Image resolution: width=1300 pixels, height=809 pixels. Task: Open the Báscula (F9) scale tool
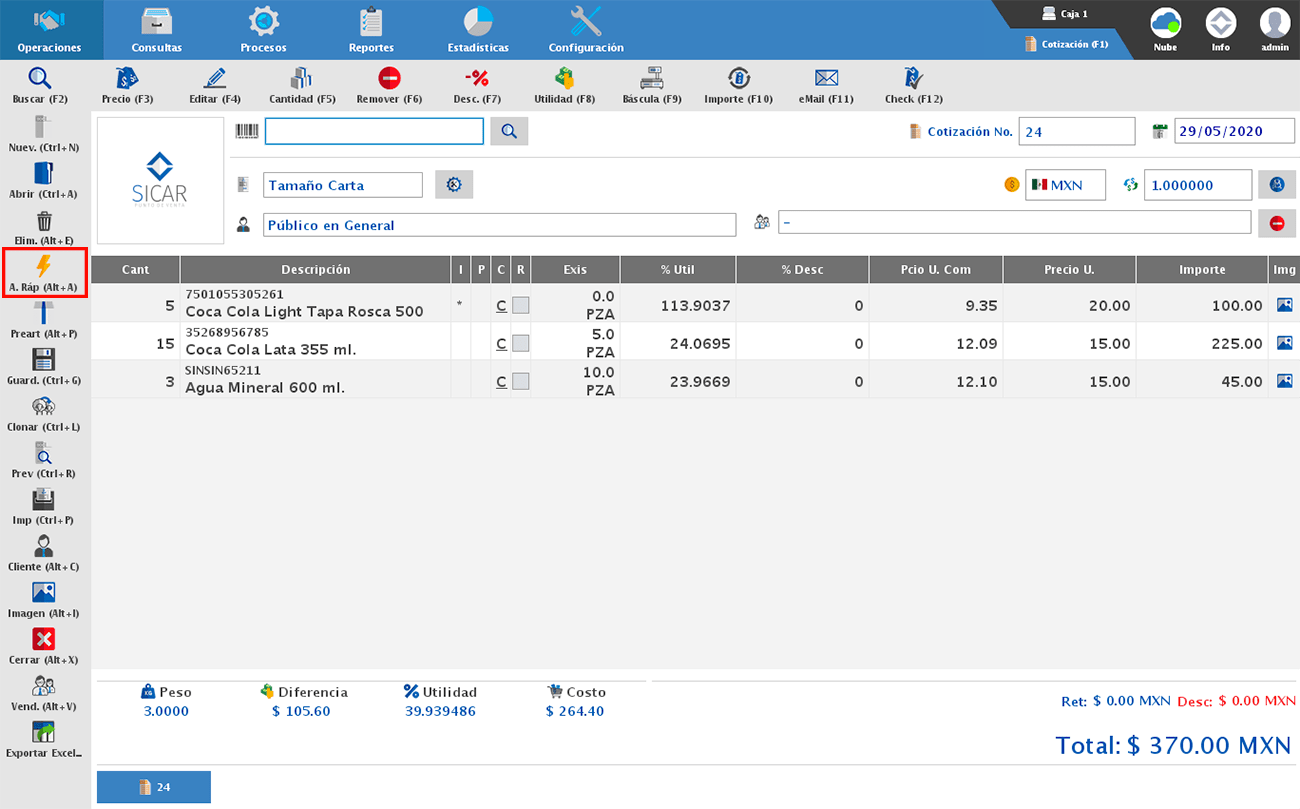(x=652, y=79)
